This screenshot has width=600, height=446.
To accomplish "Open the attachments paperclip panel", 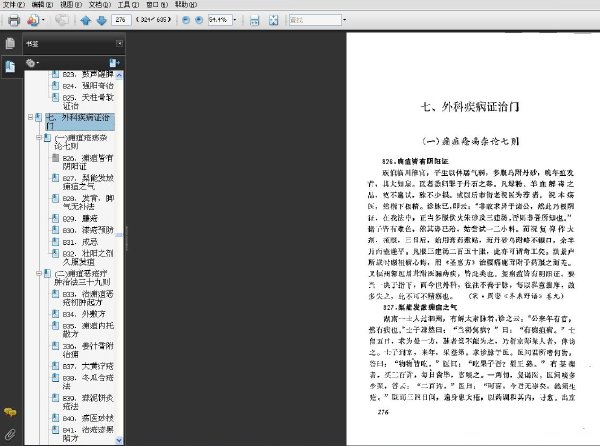I will pos(10,434).
